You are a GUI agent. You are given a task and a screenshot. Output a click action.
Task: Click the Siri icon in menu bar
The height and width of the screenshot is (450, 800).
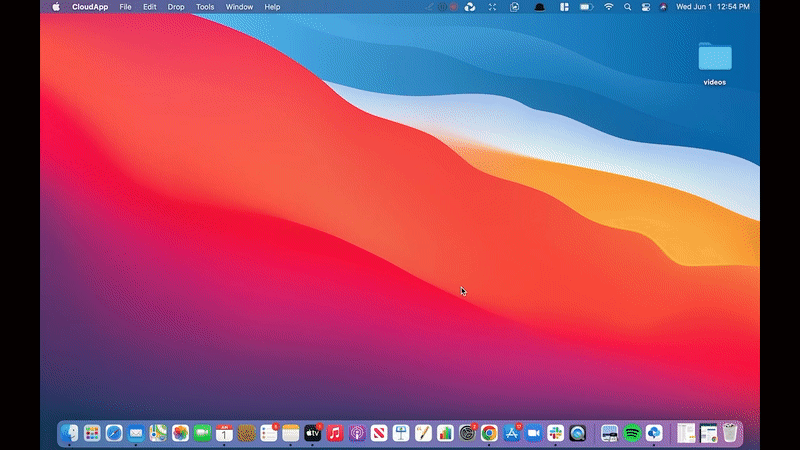click(x=663, y=7)
